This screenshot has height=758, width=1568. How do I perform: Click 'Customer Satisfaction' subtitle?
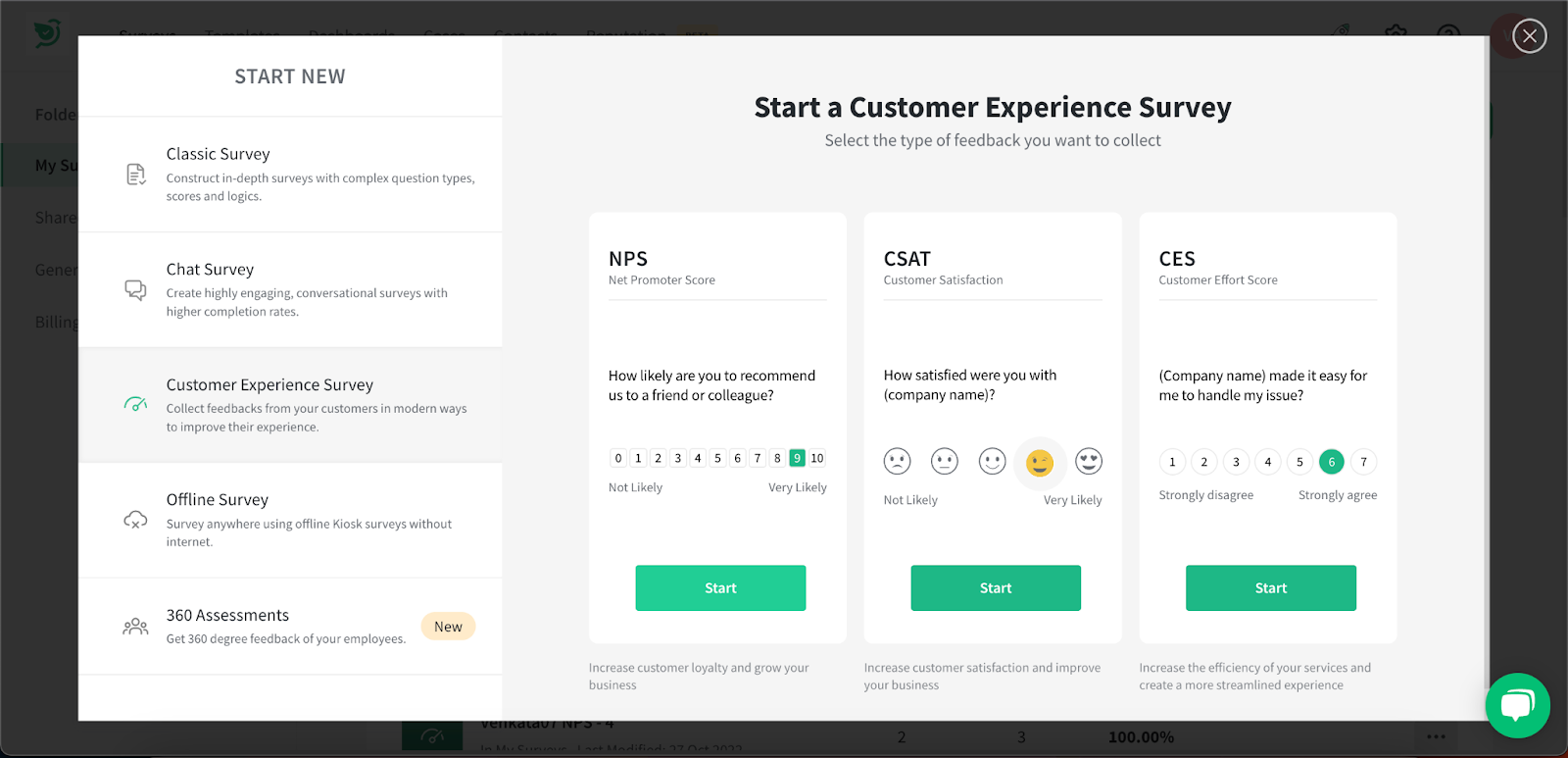943,280
